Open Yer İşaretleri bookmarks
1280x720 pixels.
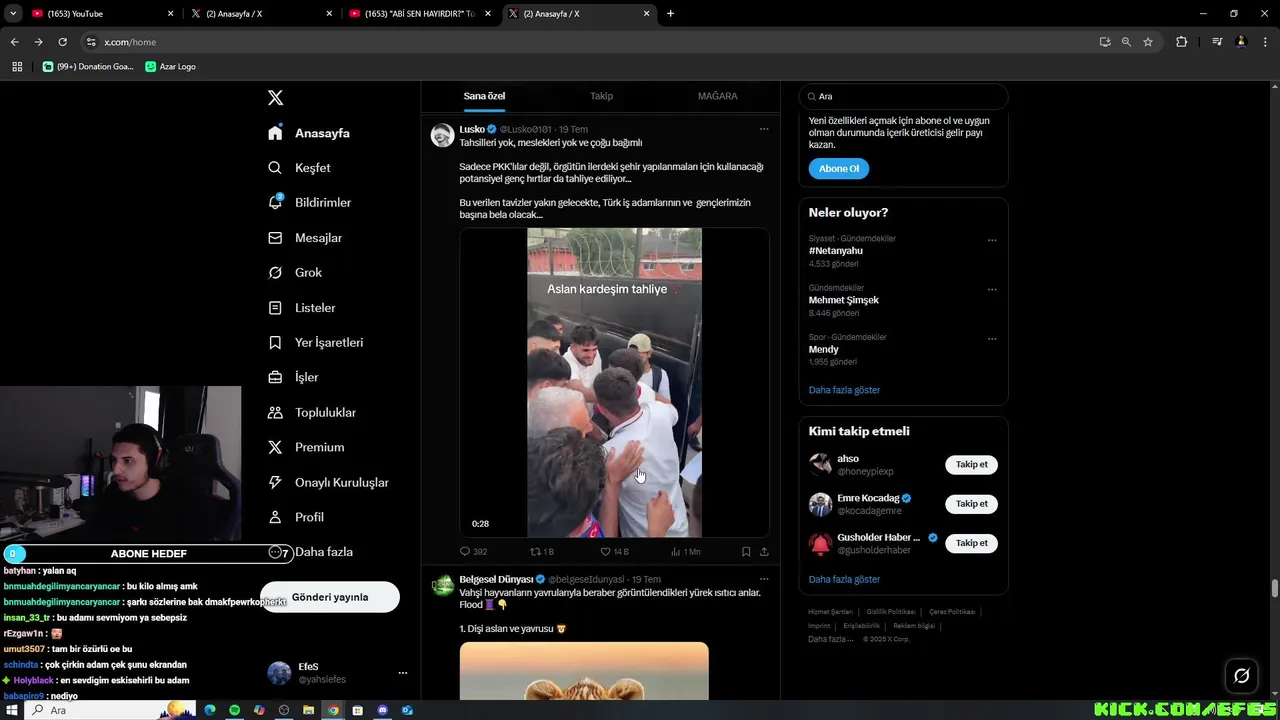tap(315, 343)
